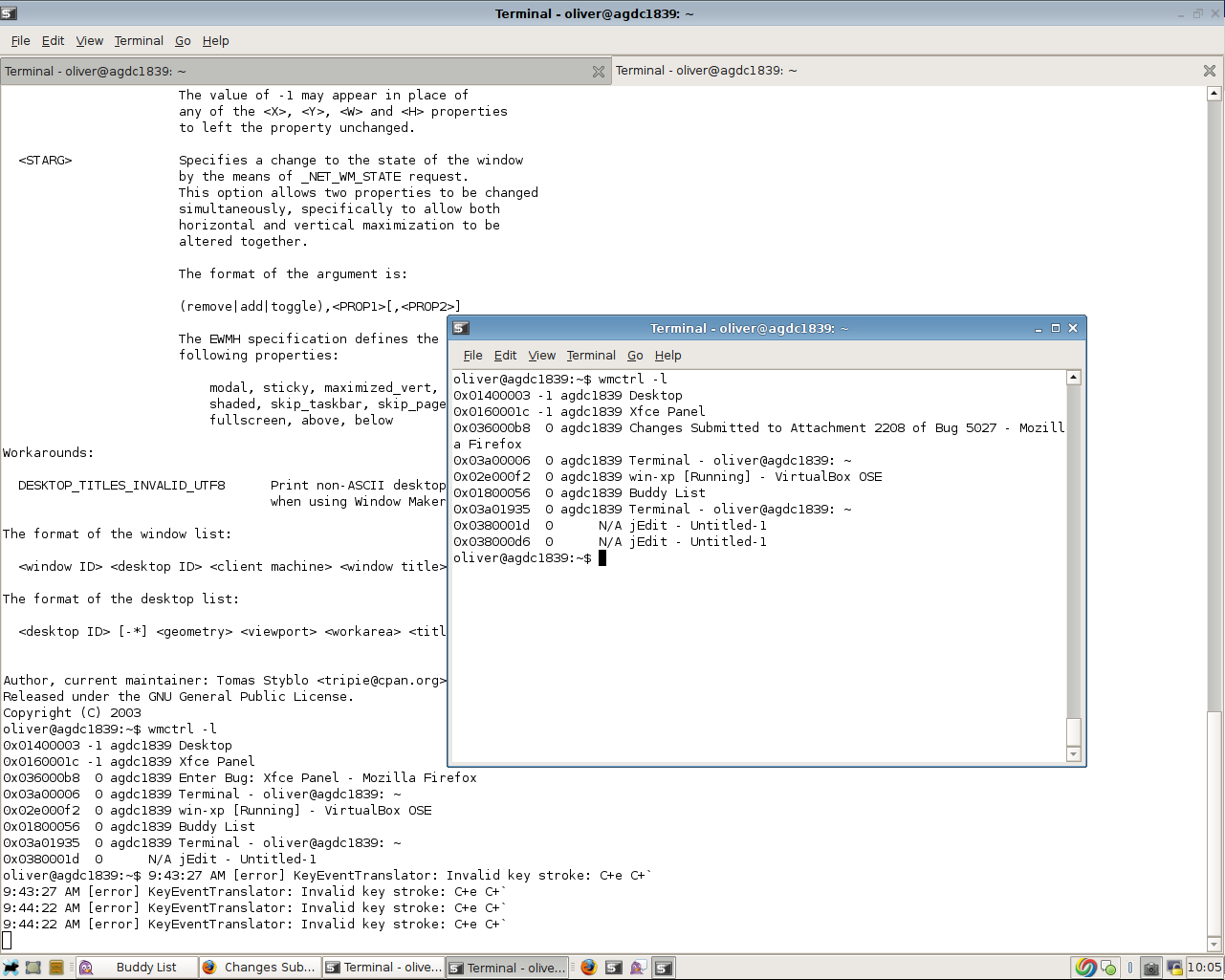Image resolution: width=1225 pixels, height=980 pixels.
Task: Click the volume level slider in panel
Action: click(1130, 968)
